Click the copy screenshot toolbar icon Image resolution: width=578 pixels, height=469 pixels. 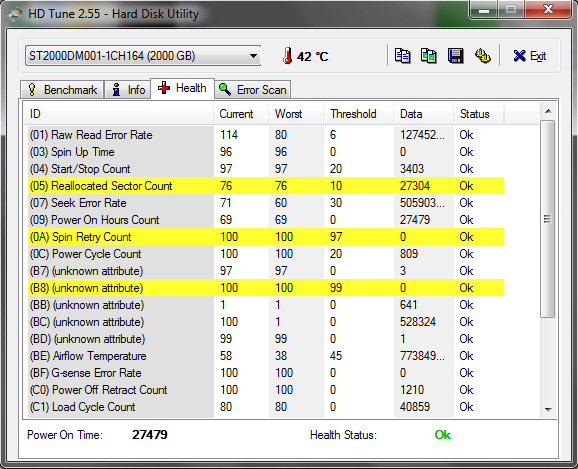coord(428,56)
